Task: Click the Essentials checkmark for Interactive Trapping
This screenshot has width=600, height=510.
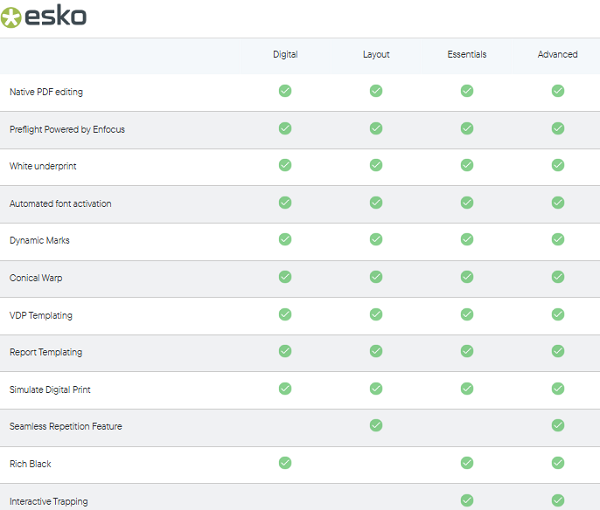Action: click(x=467, y=500)
